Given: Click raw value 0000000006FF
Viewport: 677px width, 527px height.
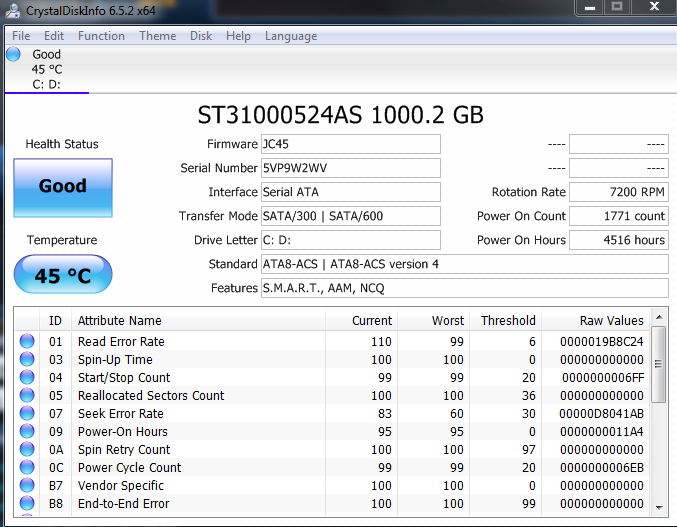Looking at the screenshot, I should (x=603, y=378).
